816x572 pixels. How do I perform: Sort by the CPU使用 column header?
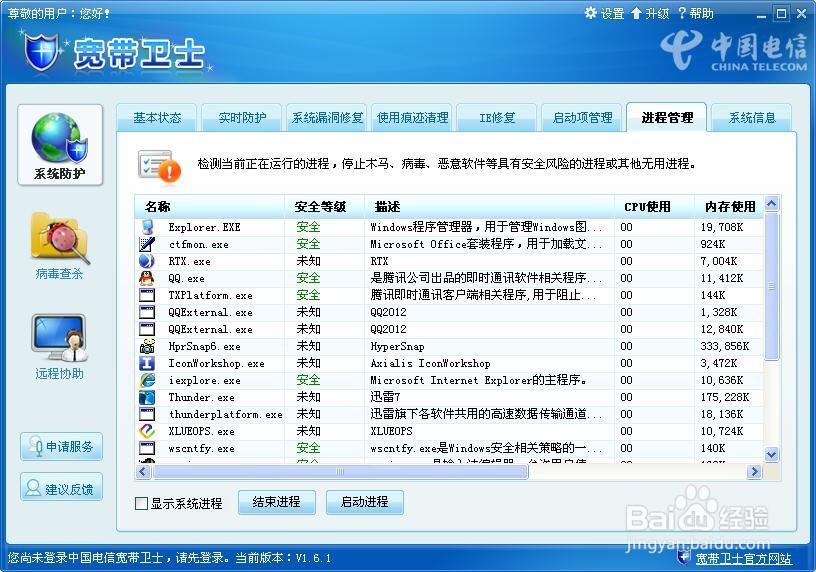(654, 207)
